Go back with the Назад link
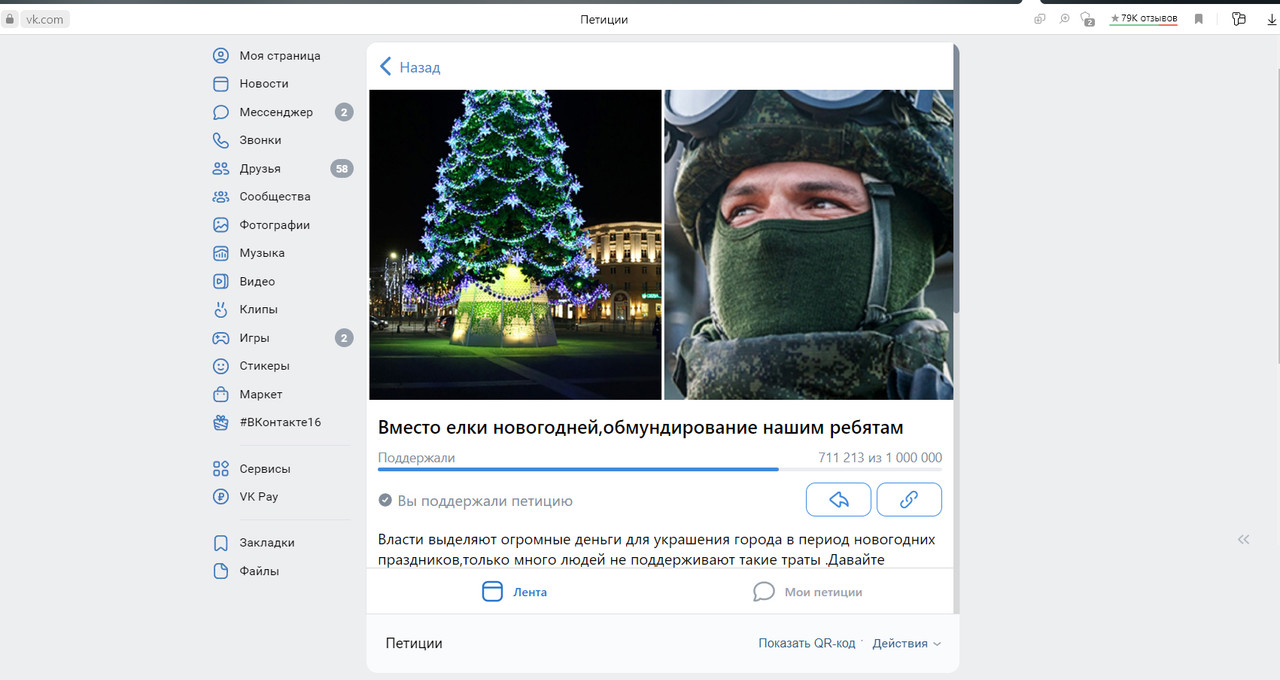The height and width of the screenshot is (680, 1280). (410, 67)
